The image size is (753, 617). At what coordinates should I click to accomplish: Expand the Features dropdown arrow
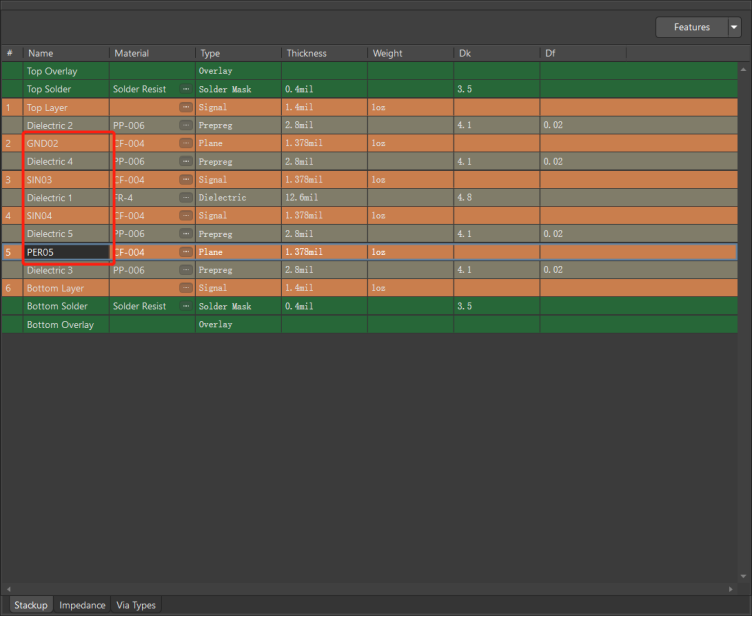click(734, 27)
